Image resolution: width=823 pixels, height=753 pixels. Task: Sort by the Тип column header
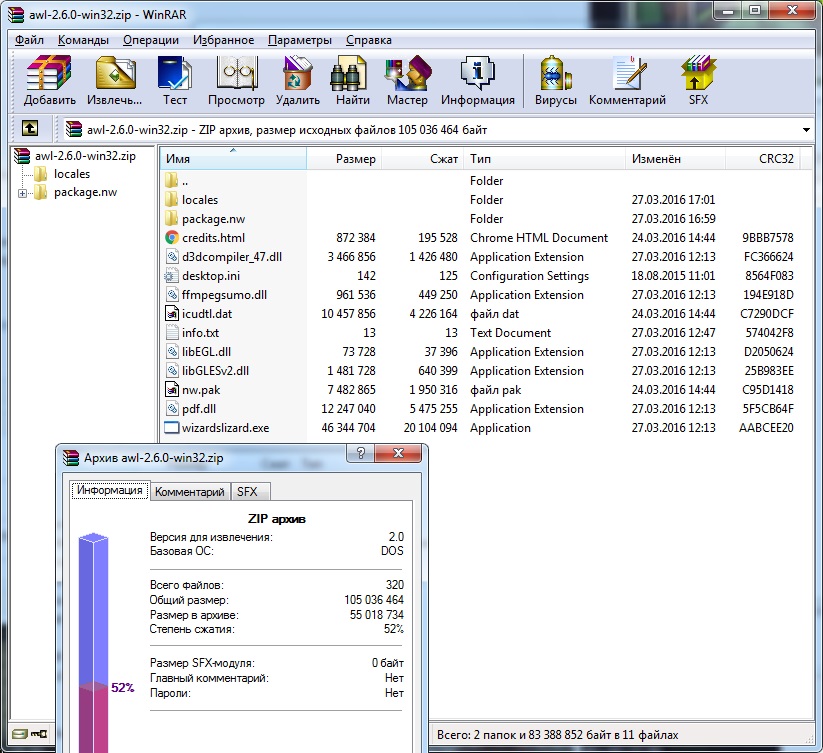tap(544, 158)
